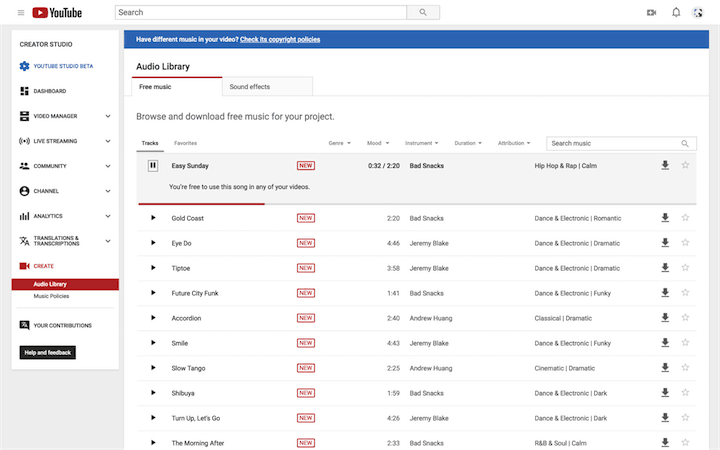Expand the Video Manager section chevron
This screenshot has height=450, width=720.
point(108,116)
